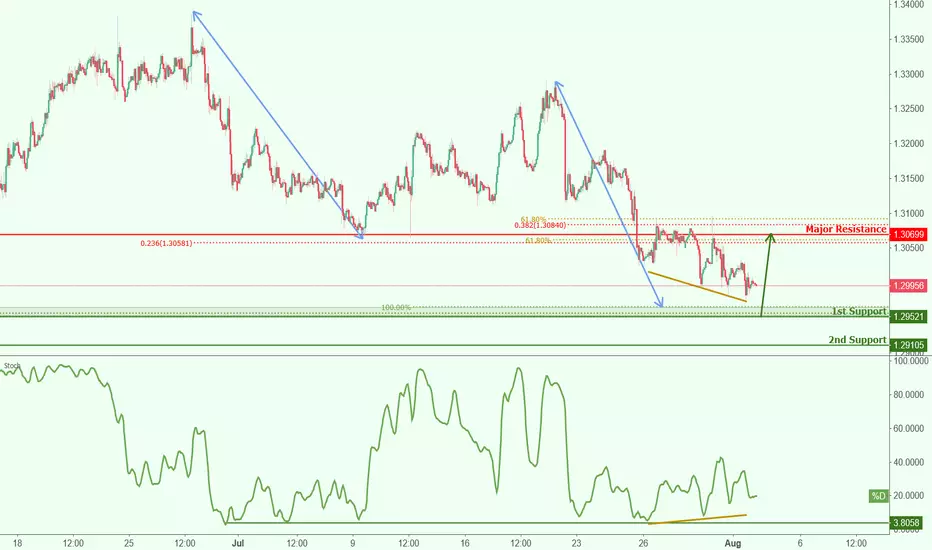932x550 pixels.
Task: Click date 6 on the time axis
Action: point(800,543)
